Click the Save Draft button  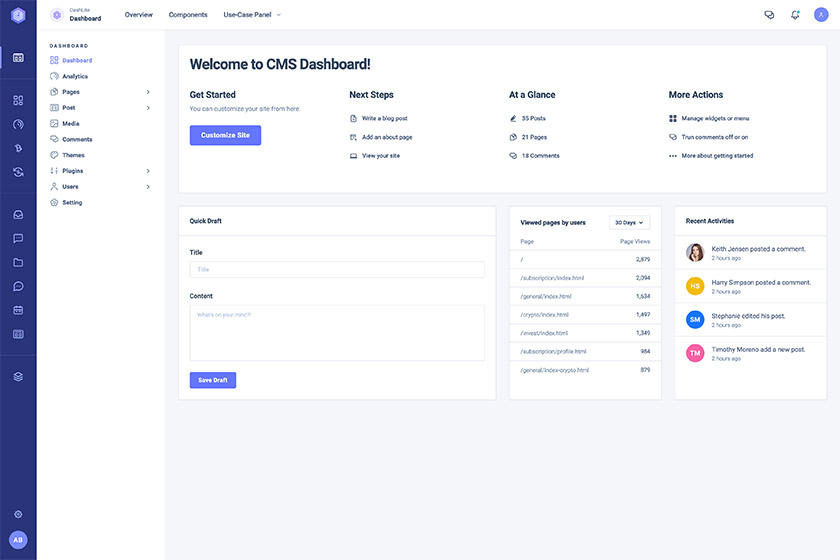(213, 380)
